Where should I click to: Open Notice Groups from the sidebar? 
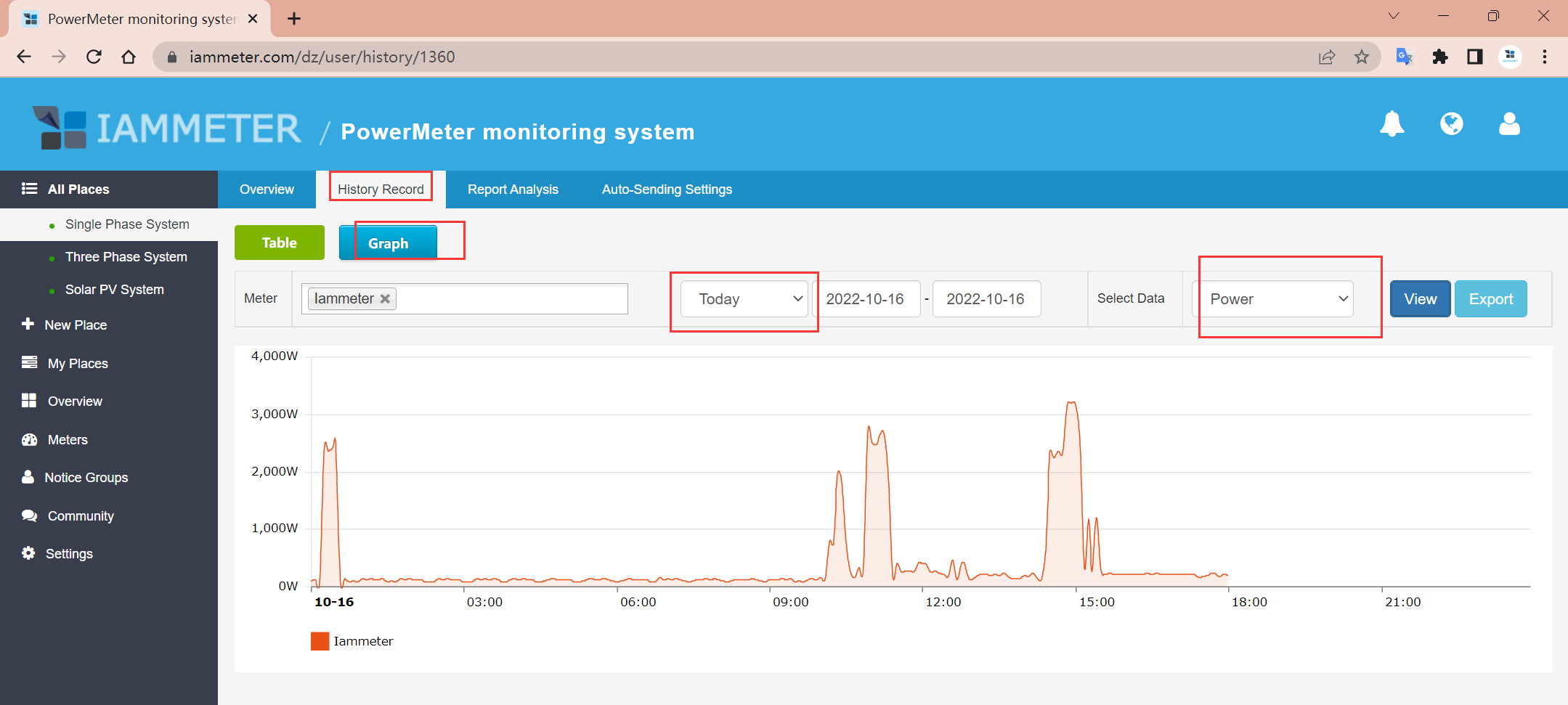point(86,478)
